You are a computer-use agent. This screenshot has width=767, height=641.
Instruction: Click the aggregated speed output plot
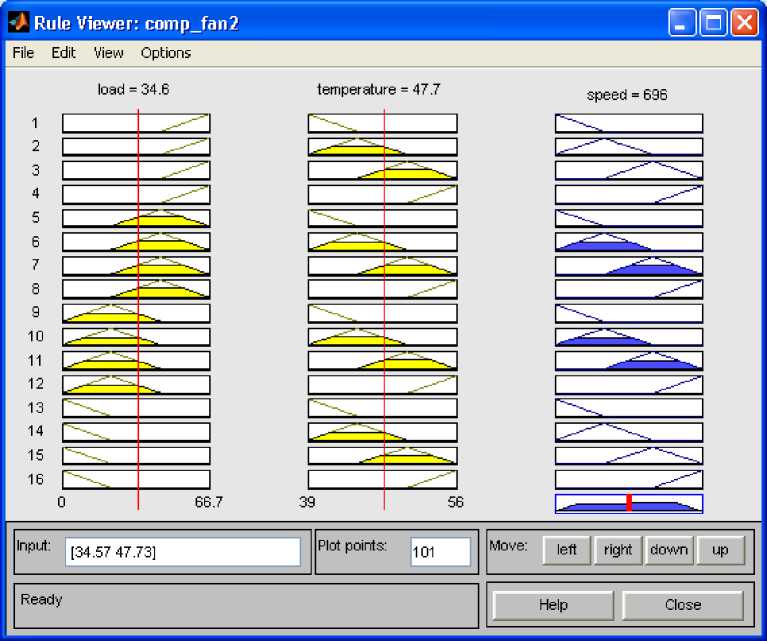click(629, 503)
